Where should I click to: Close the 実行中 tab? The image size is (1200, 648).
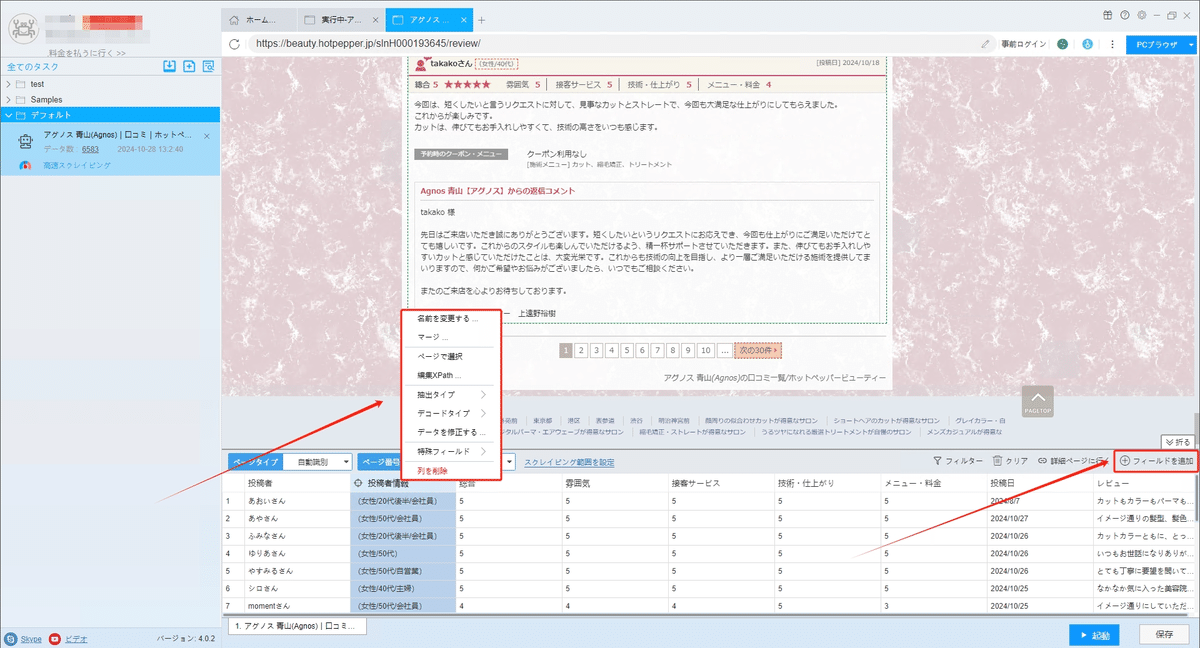coord(374,20)
